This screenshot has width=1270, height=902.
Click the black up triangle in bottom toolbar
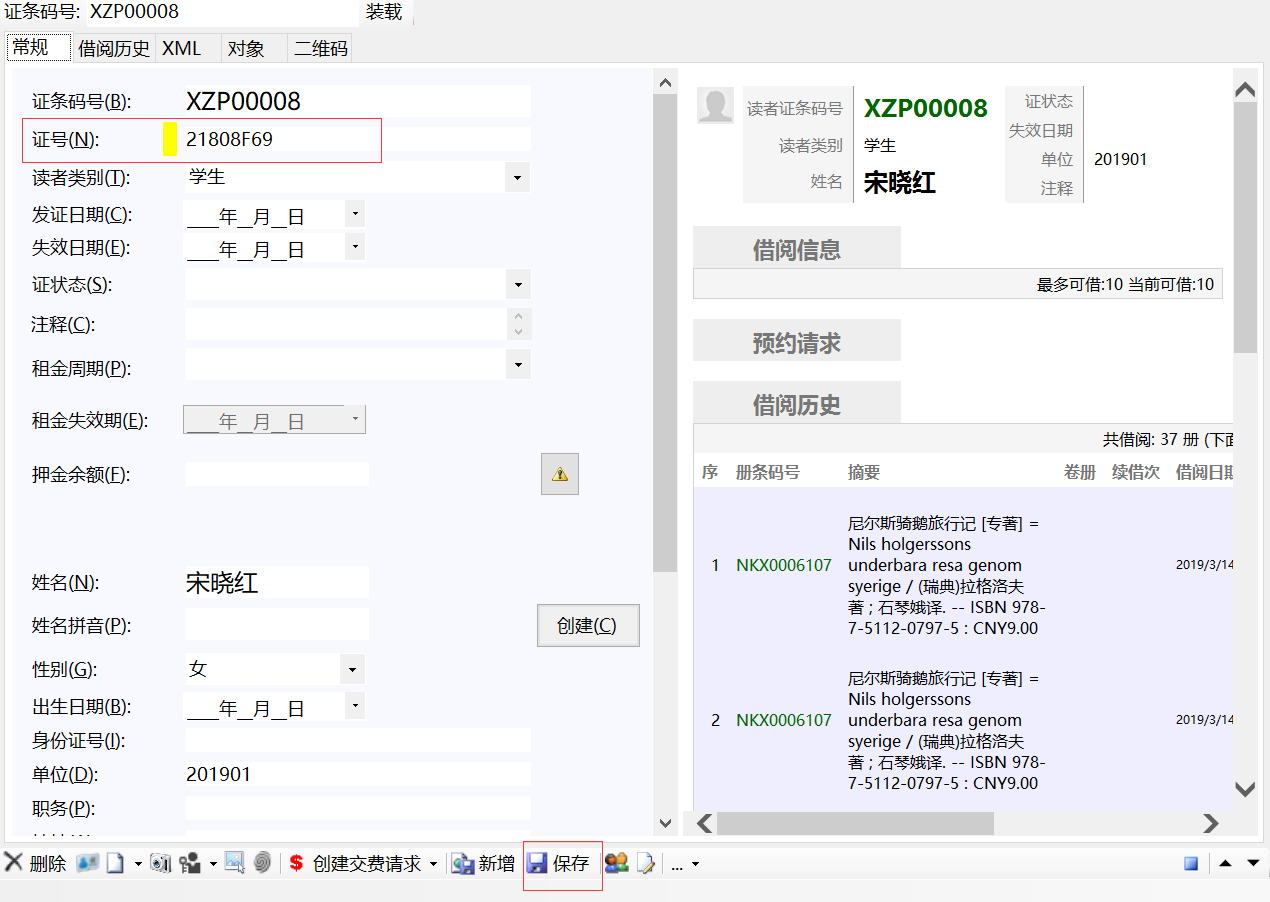[x=1225, y=863]
